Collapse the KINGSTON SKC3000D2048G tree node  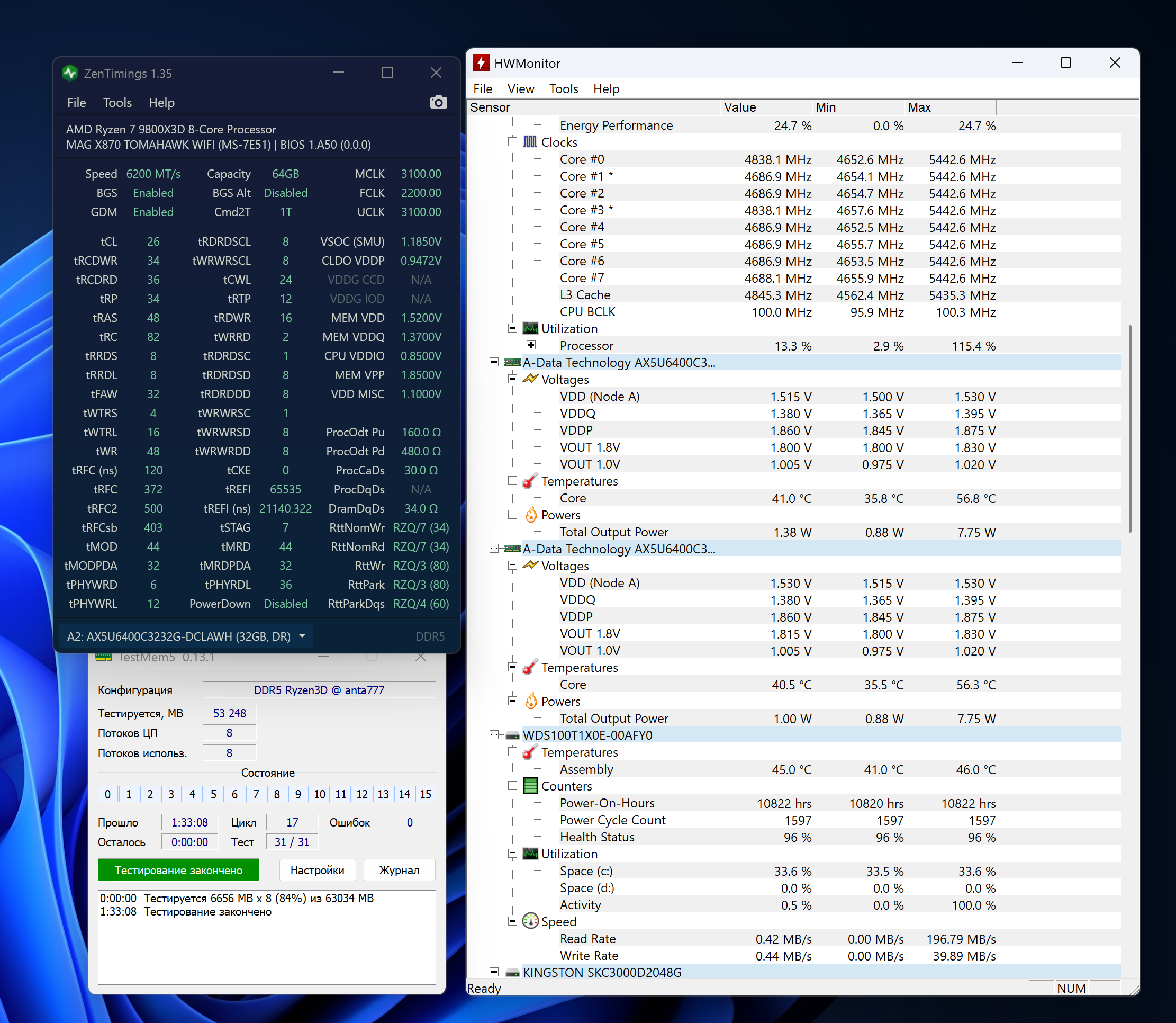[494, 972]
